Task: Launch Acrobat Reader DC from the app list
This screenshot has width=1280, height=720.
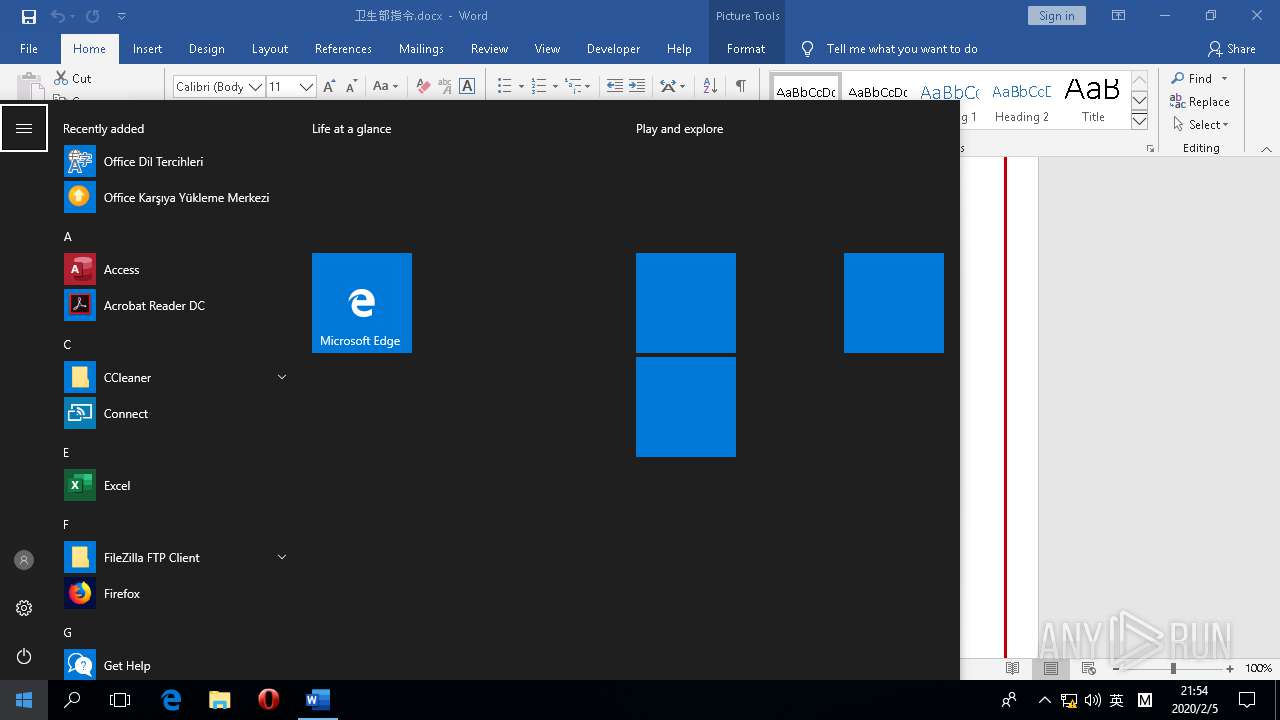Action: click(175, 306)
